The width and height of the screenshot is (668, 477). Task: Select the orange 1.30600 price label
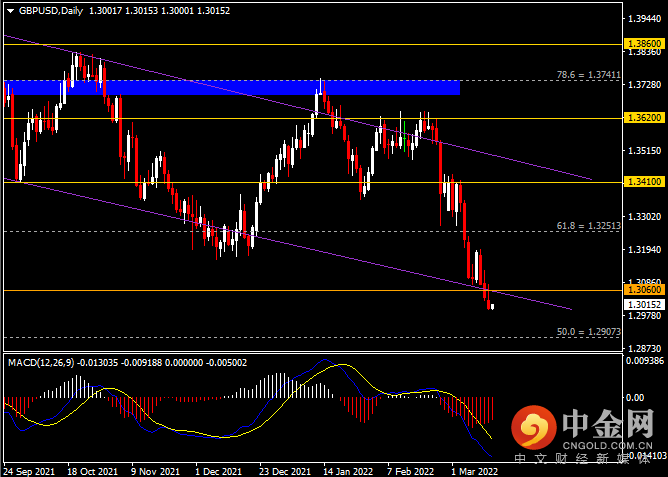(x=645, y=290)
